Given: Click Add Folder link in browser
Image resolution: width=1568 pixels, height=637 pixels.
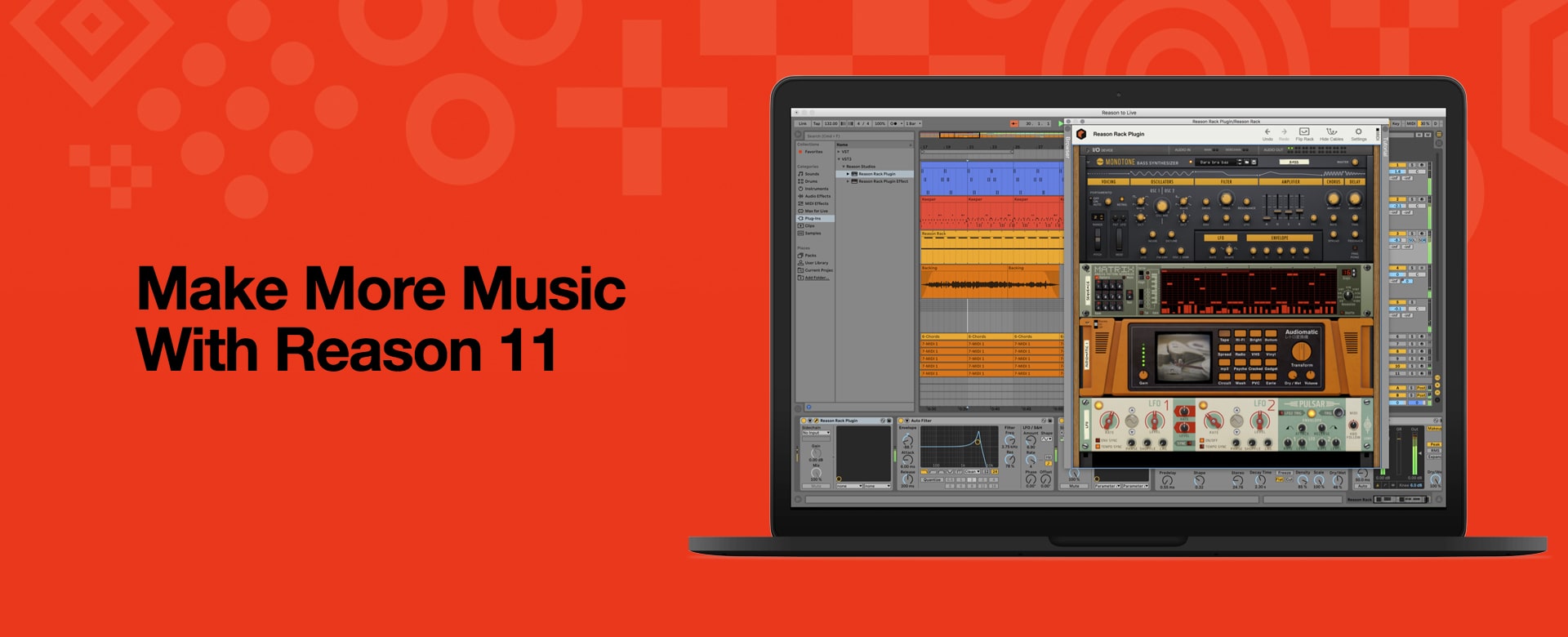Looking at the screenshot, I should (x=817, y=278).
